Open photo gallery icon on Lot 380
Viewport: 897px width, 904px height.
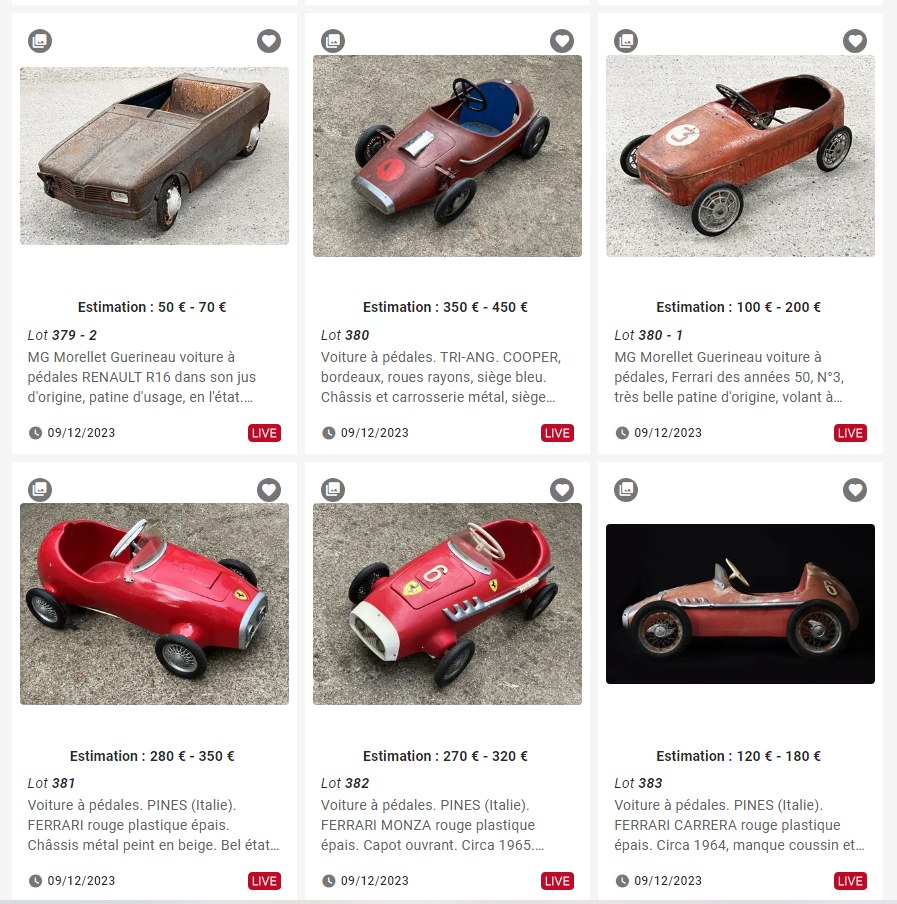(x=333, y=41)
